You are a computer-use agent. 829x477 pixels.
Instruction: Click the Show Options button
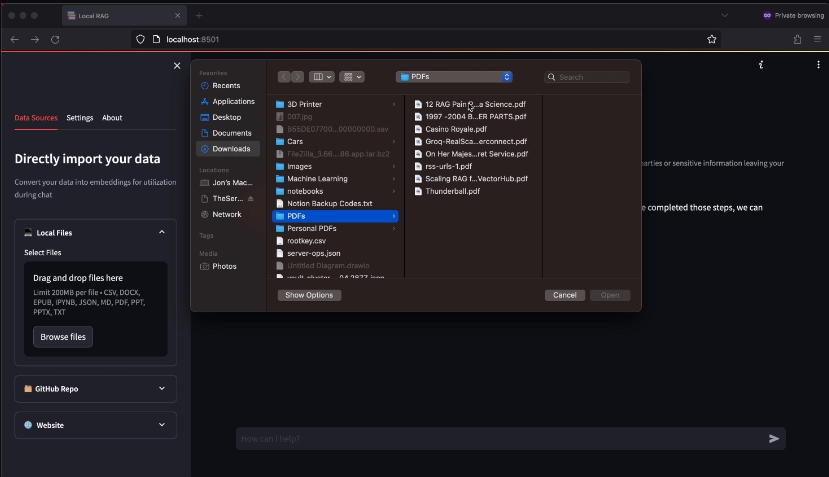click(x=309, y=295)
